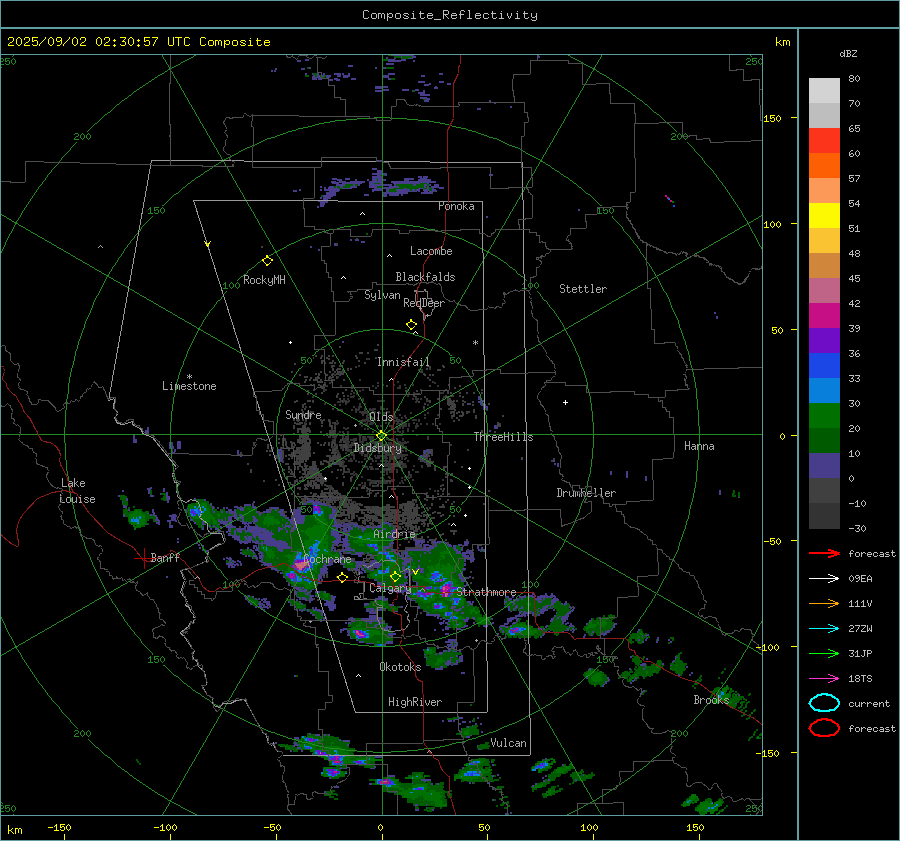This screenshot has width=900, height=841.
Task: Click the Cochrane city label
Action: tap(327, 559)
